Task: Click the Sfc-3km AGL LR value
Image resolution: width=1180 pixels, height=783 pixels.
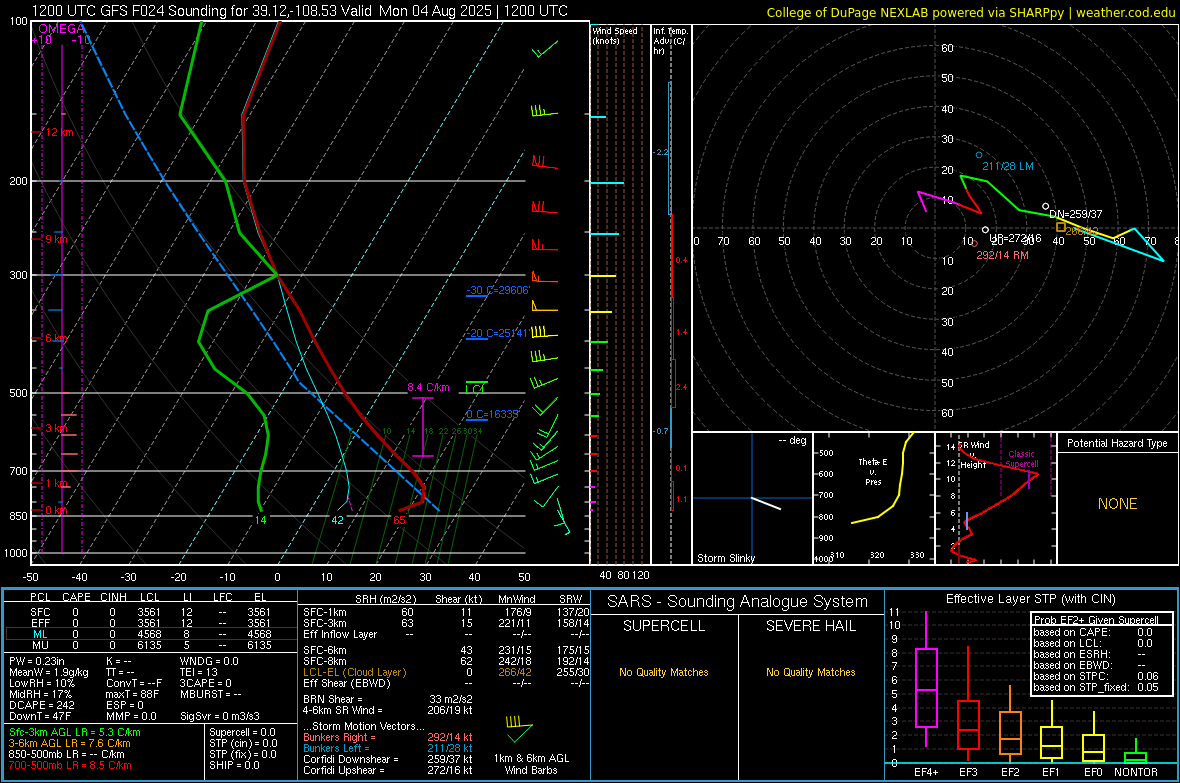Action: click(x=75, y=732)
